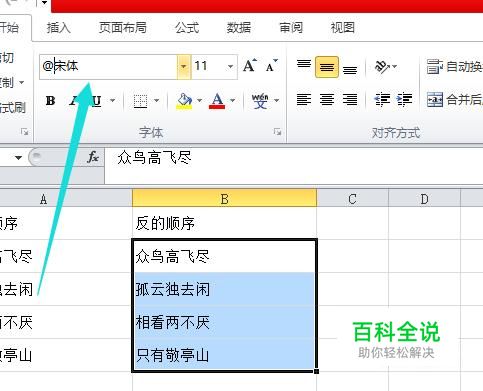Click the fx insert function icon
This screenshot has width=483, height=391.
(93, 157)
